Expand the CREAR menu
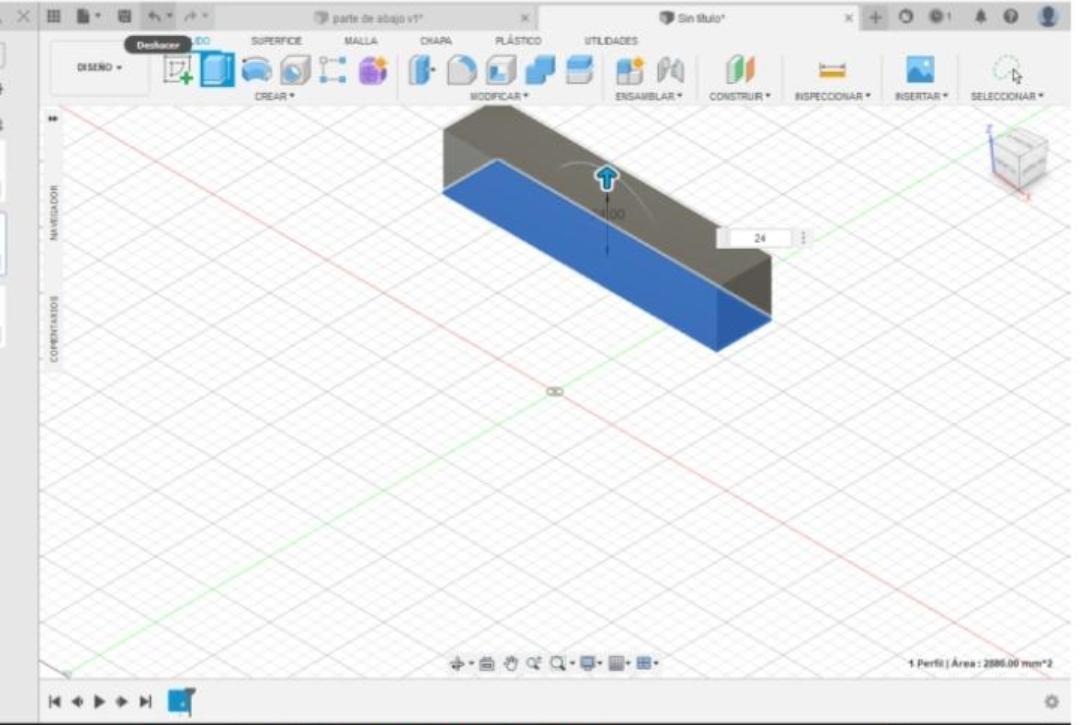This screenshot has height=725, width=1080. coord(274,96)
